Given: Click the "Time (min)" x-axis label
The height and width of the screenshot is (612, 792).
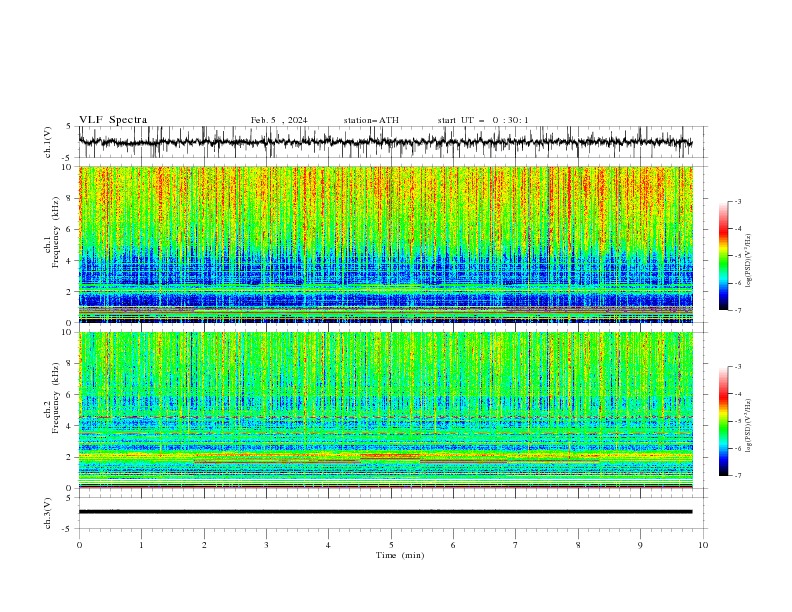Looking at the screenshot, I should click(x=400, y=555).
